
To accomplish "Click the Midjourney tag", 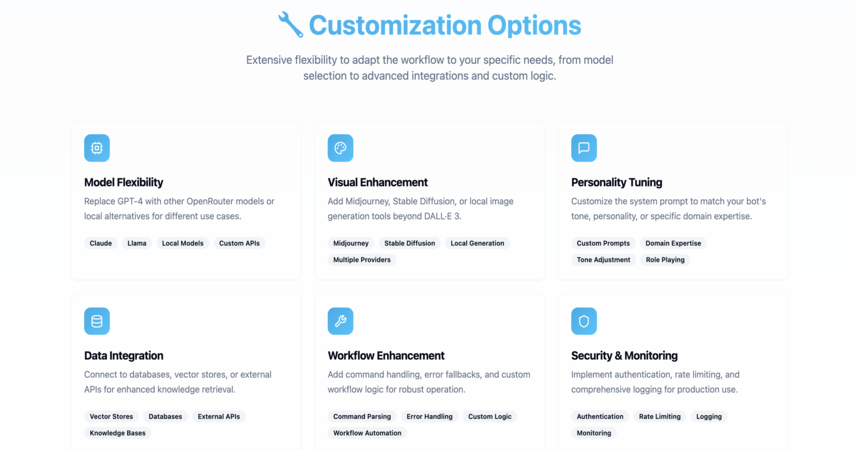I will [x=350, y=243].
